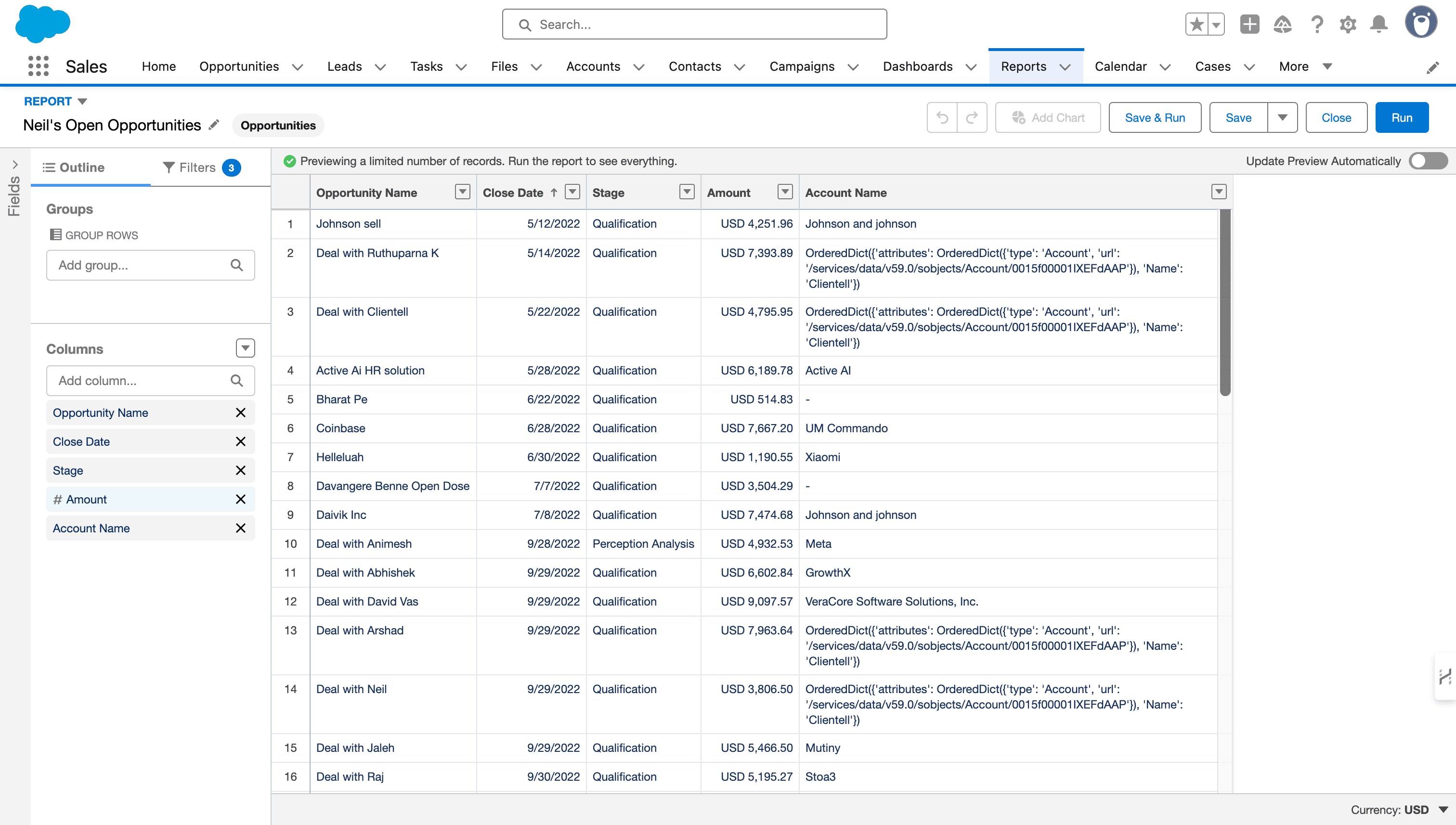1456x825 pixels.
Task: Click the Add column input field
Action: coord(150,381)
